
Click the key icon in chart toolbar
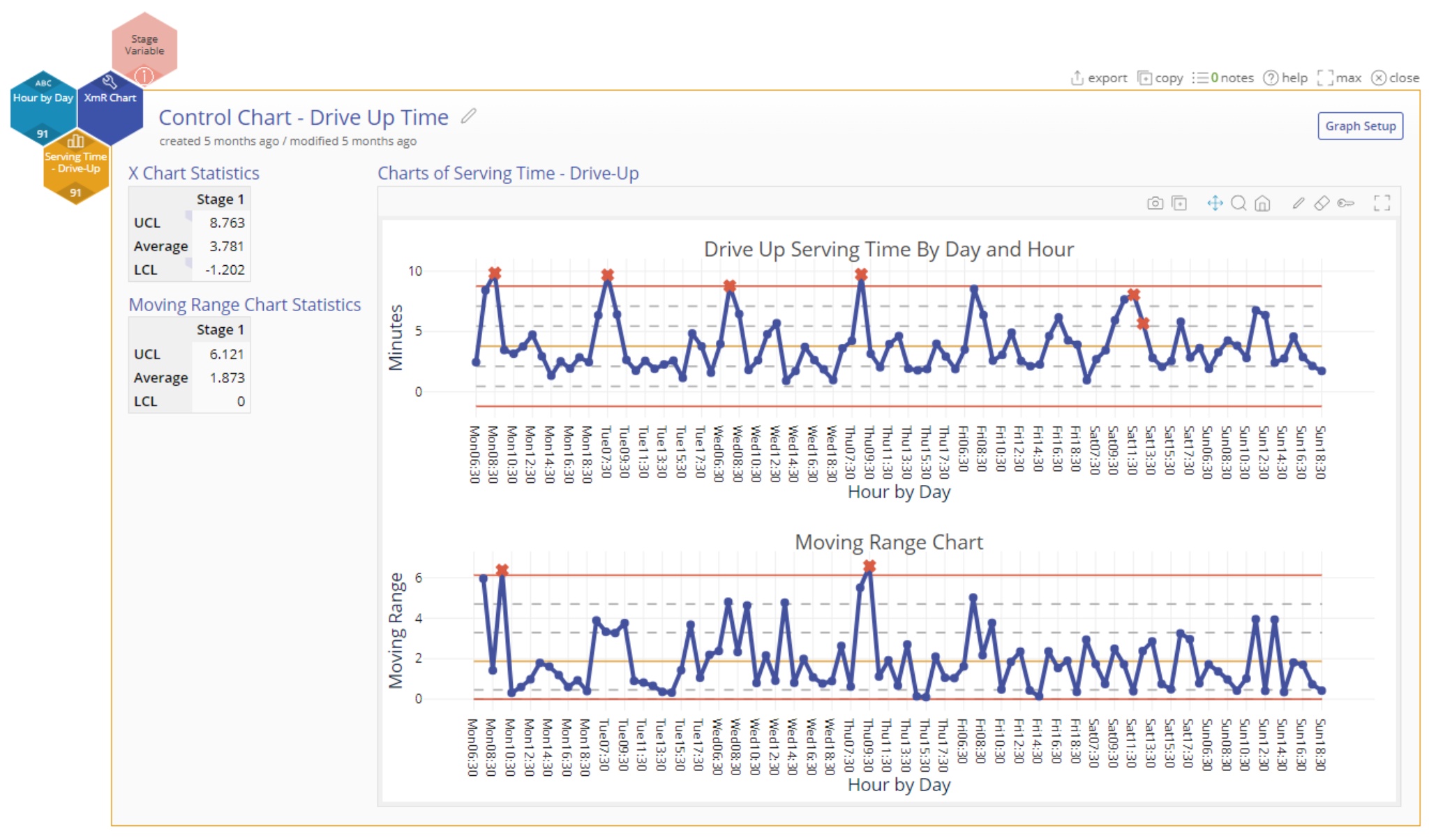1346,203
